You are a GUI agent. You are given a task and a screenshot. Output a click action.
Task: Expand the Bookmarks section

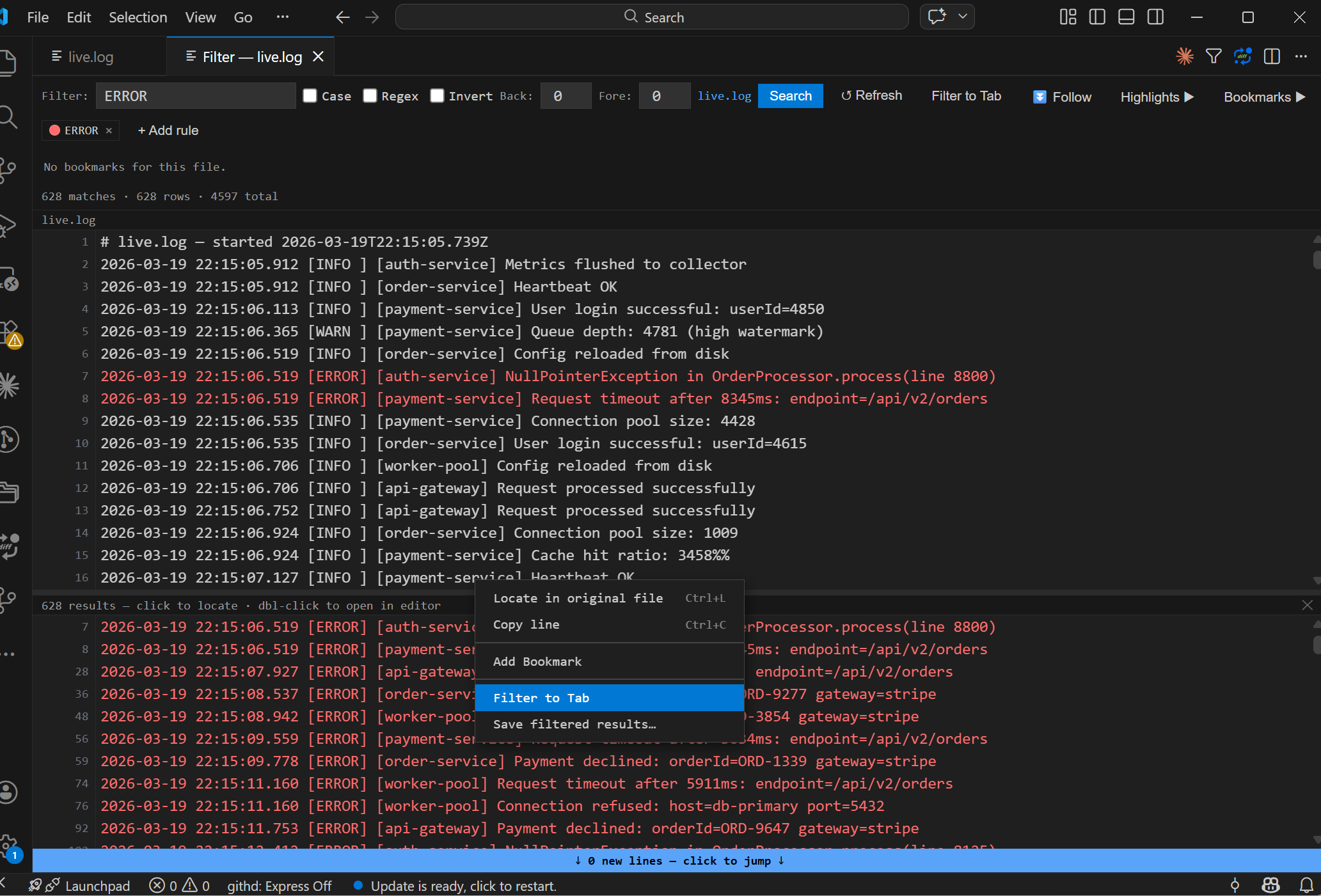(1265, 97)
